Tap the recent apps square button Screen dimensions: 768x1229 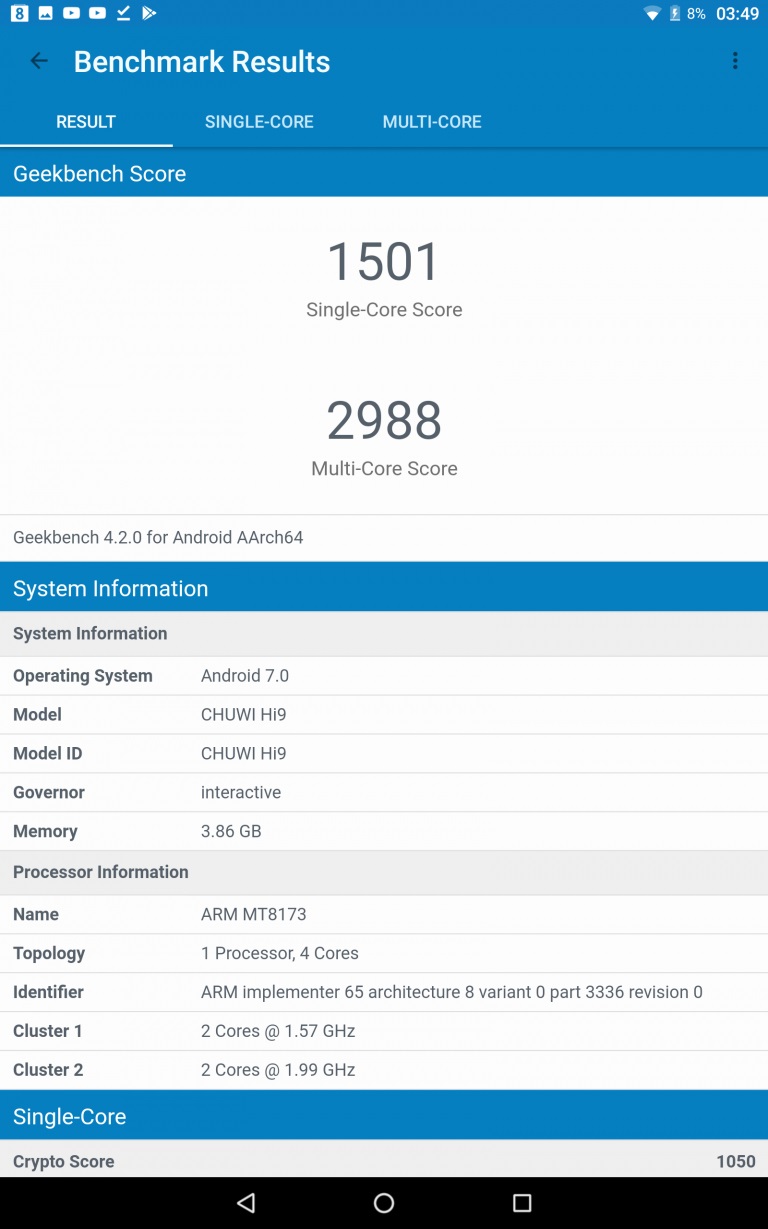522,1203
